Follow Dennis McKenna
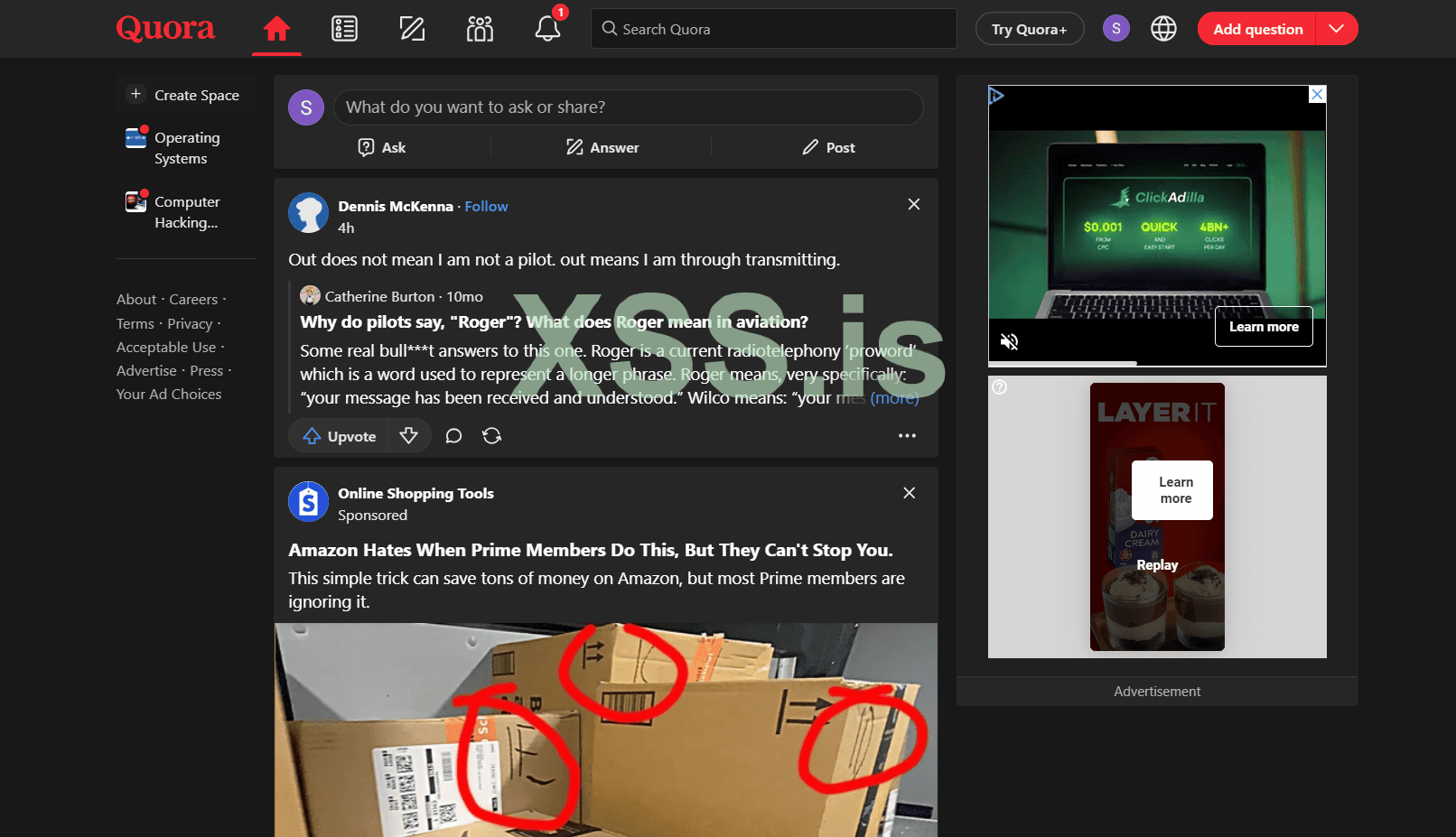Image resolution: width=1456 pixels, height=837 pixels. (486, 207)
